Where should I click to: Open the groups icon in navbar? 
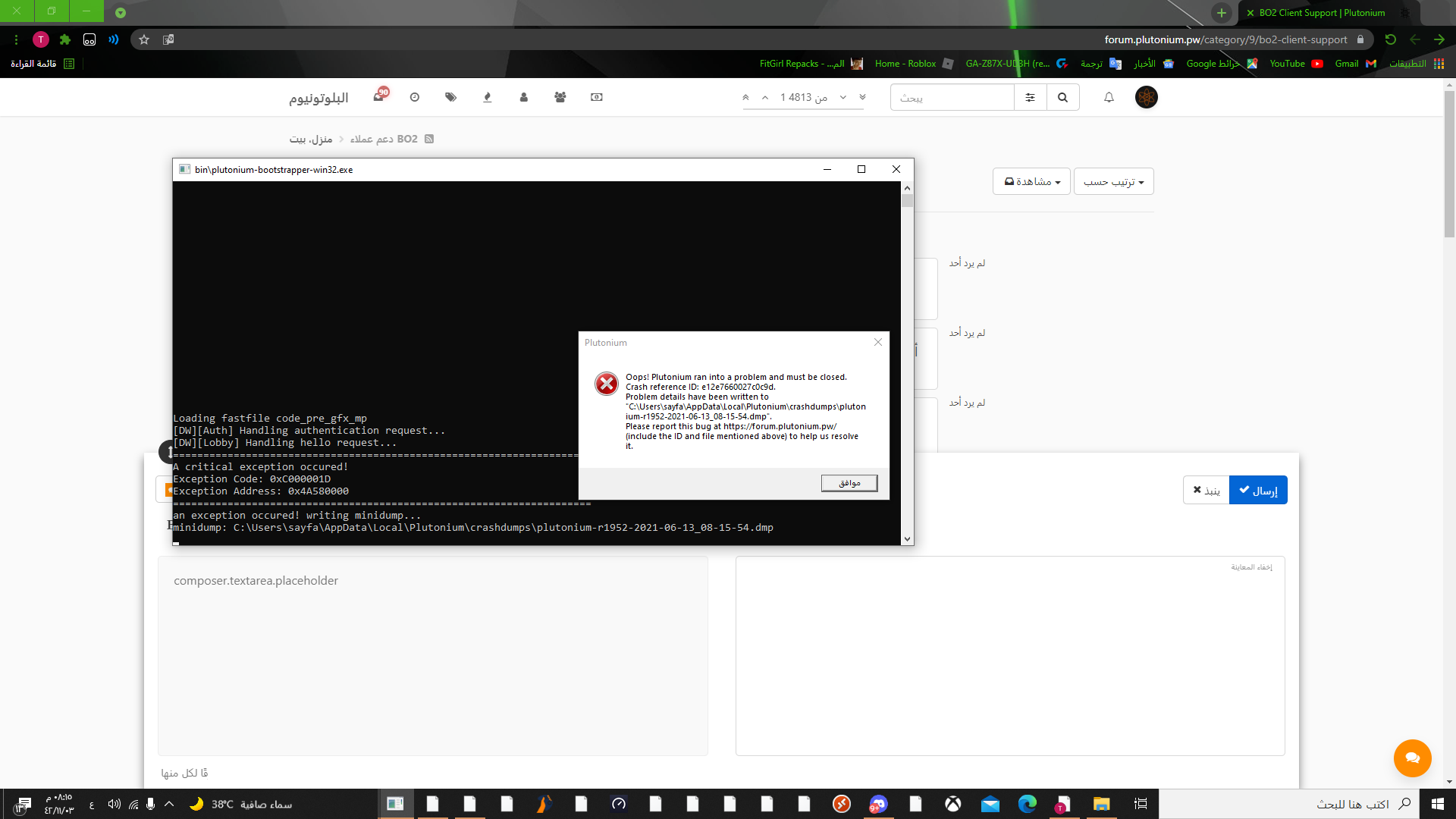coord(560,97)
